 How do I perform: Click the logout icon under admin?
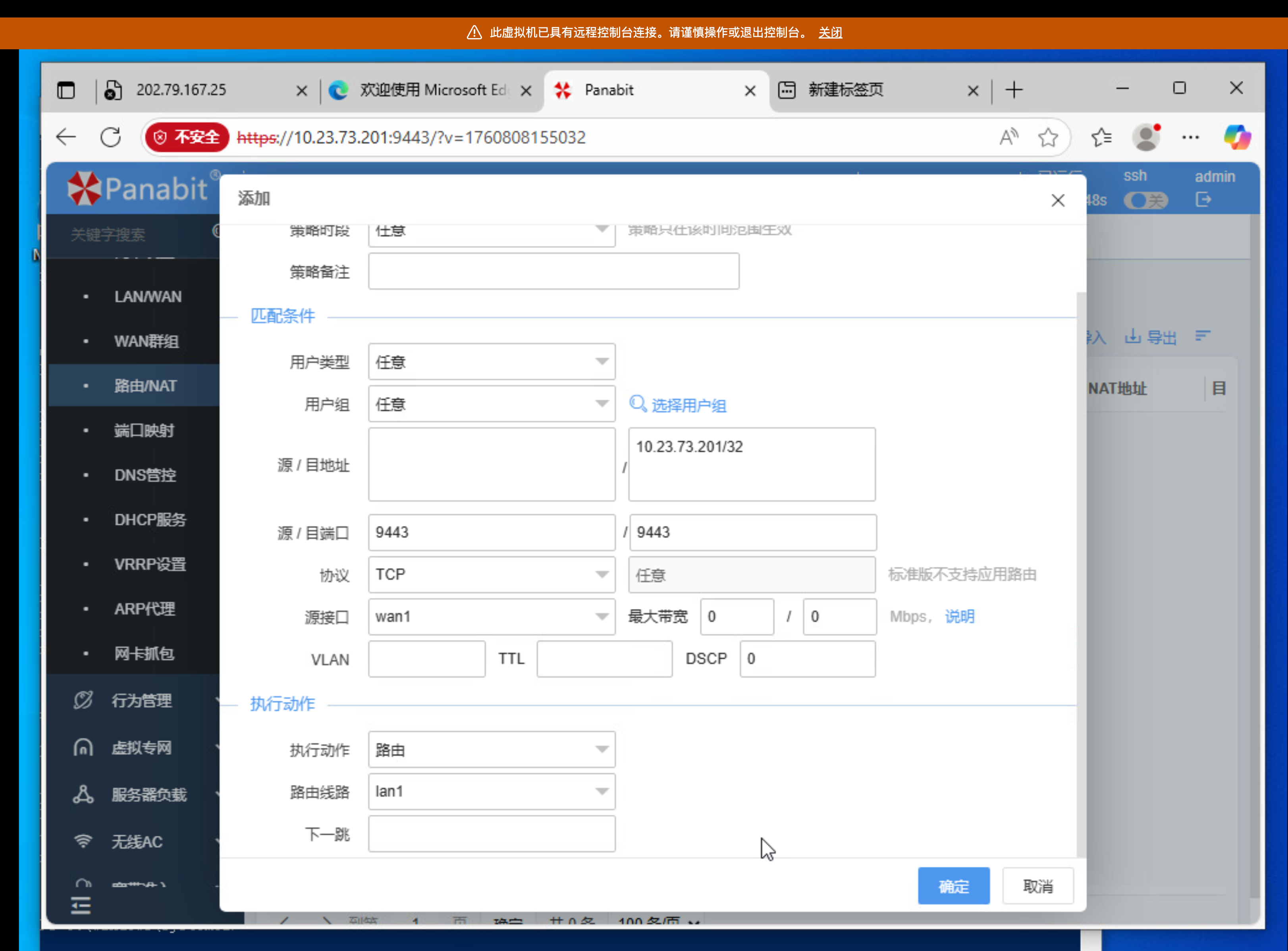click(x=1203, y=200)
